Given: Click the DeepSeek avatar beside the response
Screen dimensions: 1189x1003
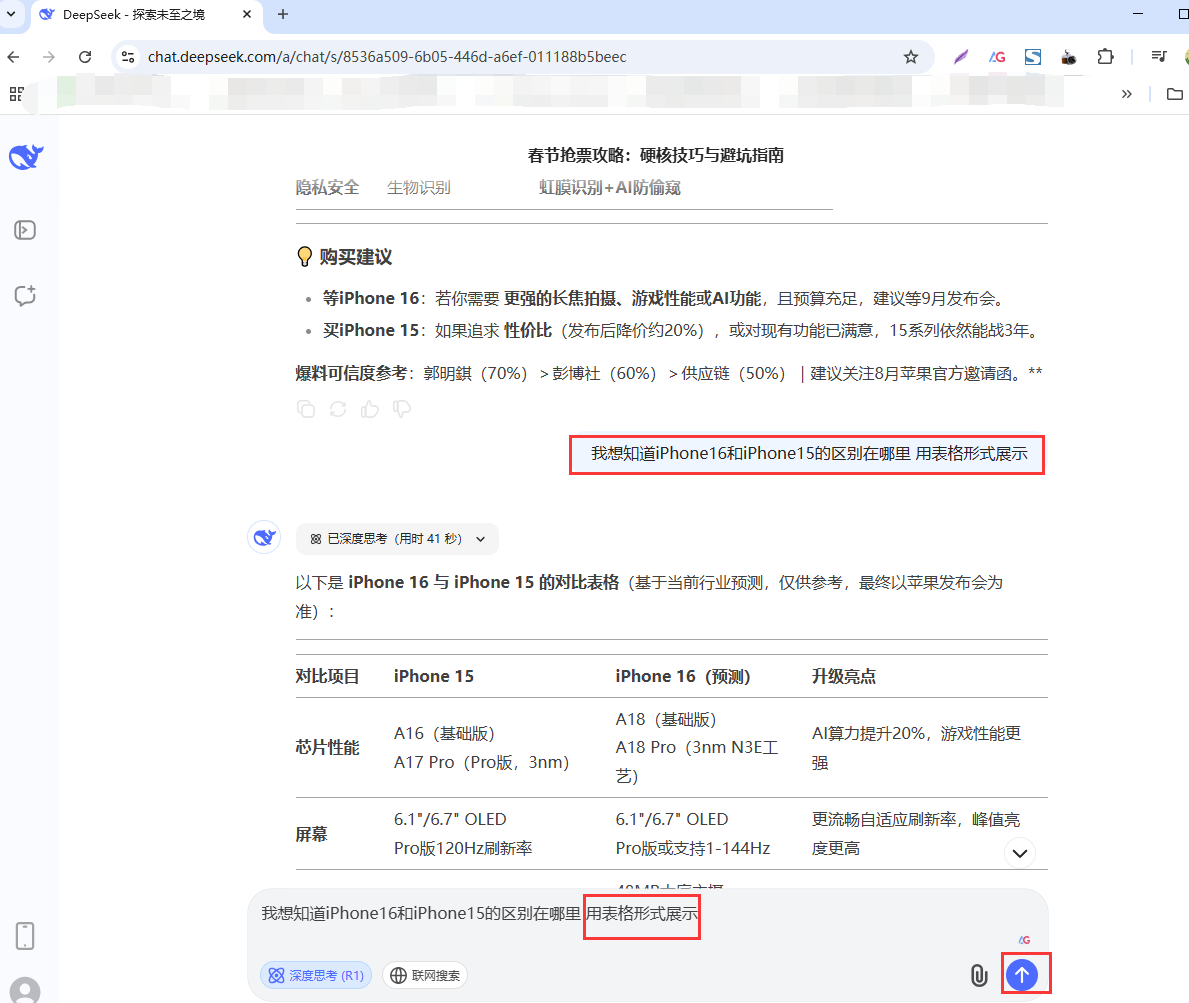Looking at the screenshot, I should (x=264, y=538).
